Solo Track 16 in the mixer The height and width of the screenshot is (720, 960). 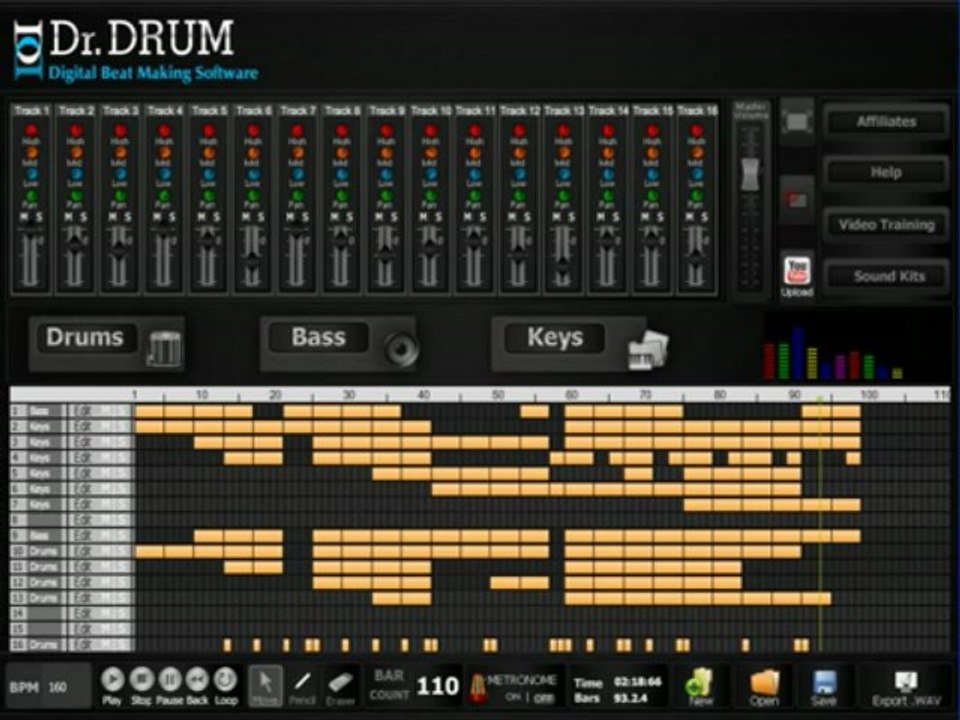coord(704,217)
